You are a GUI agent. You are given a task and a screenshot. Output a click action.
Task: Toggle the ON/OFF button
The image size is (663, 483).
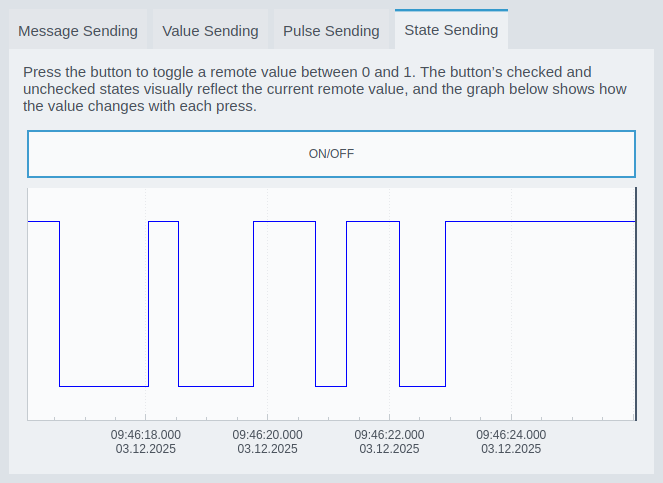point(331,154)
